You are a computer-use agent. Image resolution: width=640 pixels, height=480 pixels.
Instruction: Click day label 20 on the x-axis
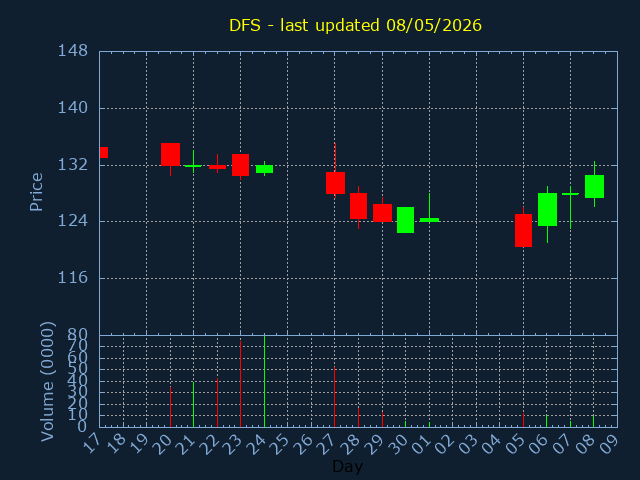coord(164,444)
